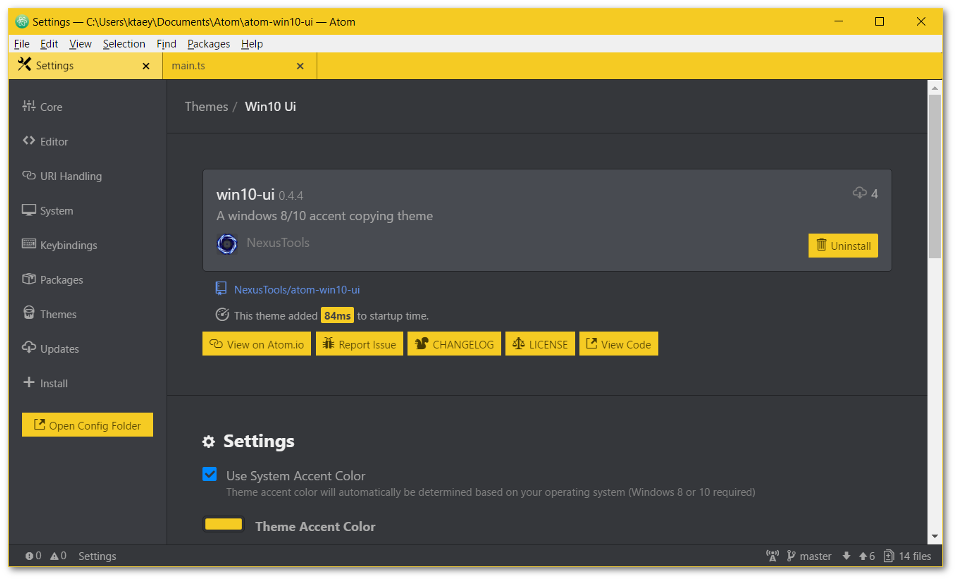
Task: Click View on Atom.io button
Action: pyautogui.click(x=256, y=344)
